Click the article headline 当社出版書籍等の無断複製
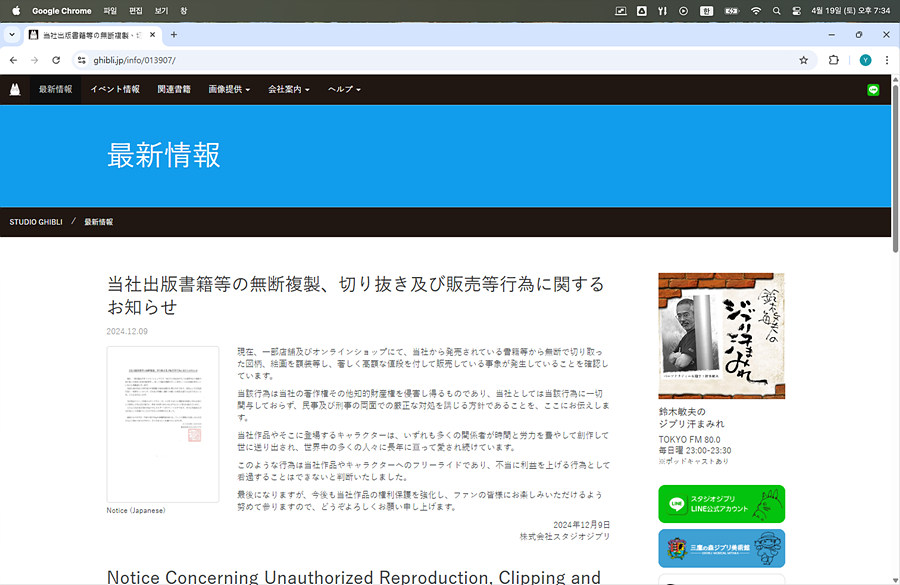Image resolution: width=900 pixels, height=585 pixels. (x=356, y=296)
